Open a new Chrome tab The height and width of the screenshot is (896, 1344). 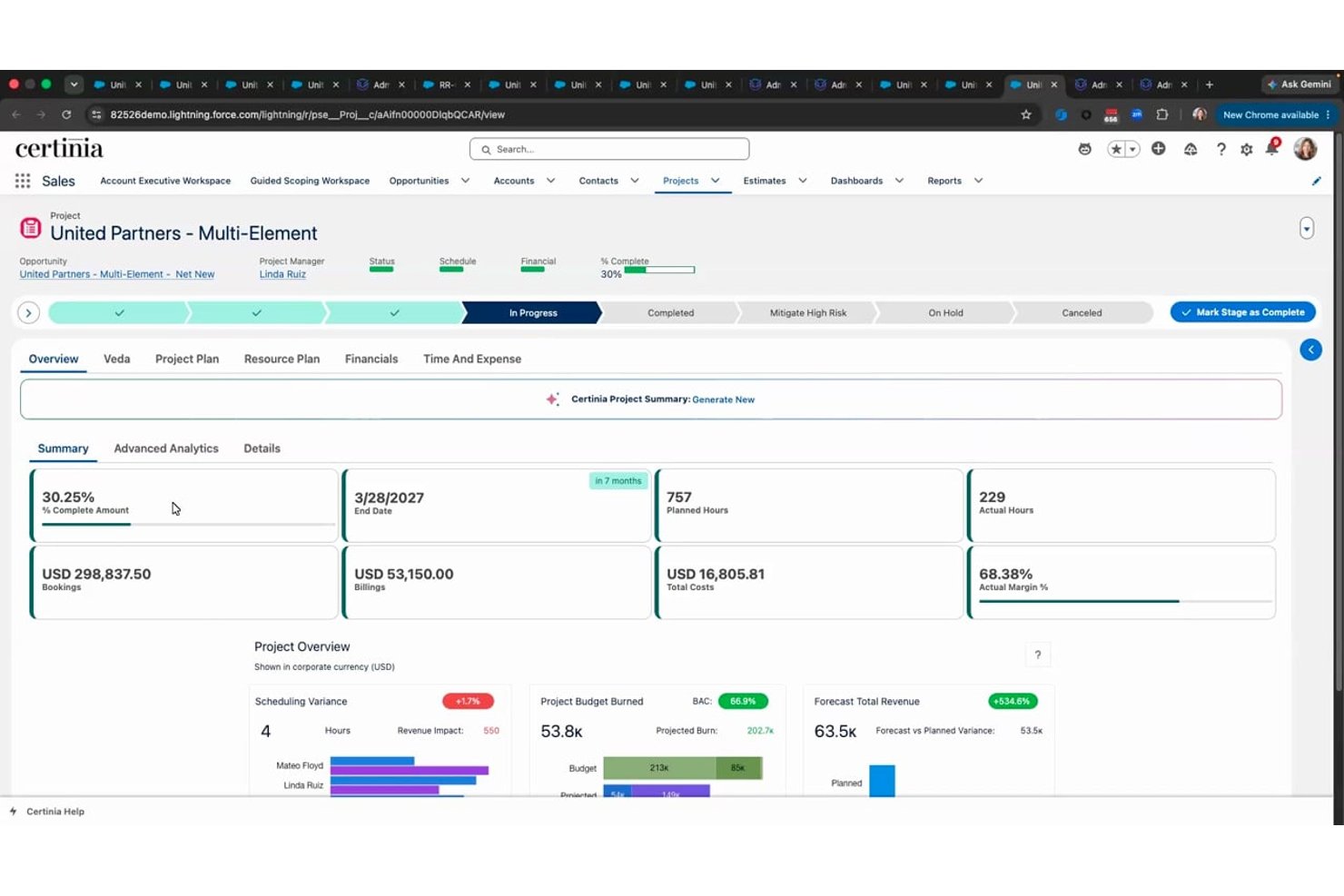coord(1209,84)
